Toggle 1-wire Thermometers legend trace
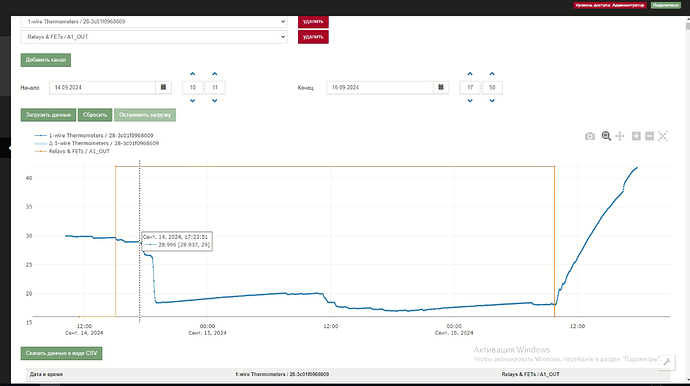Image resolution: width=690 pixels, height=386 pixels. click(94, 136)
